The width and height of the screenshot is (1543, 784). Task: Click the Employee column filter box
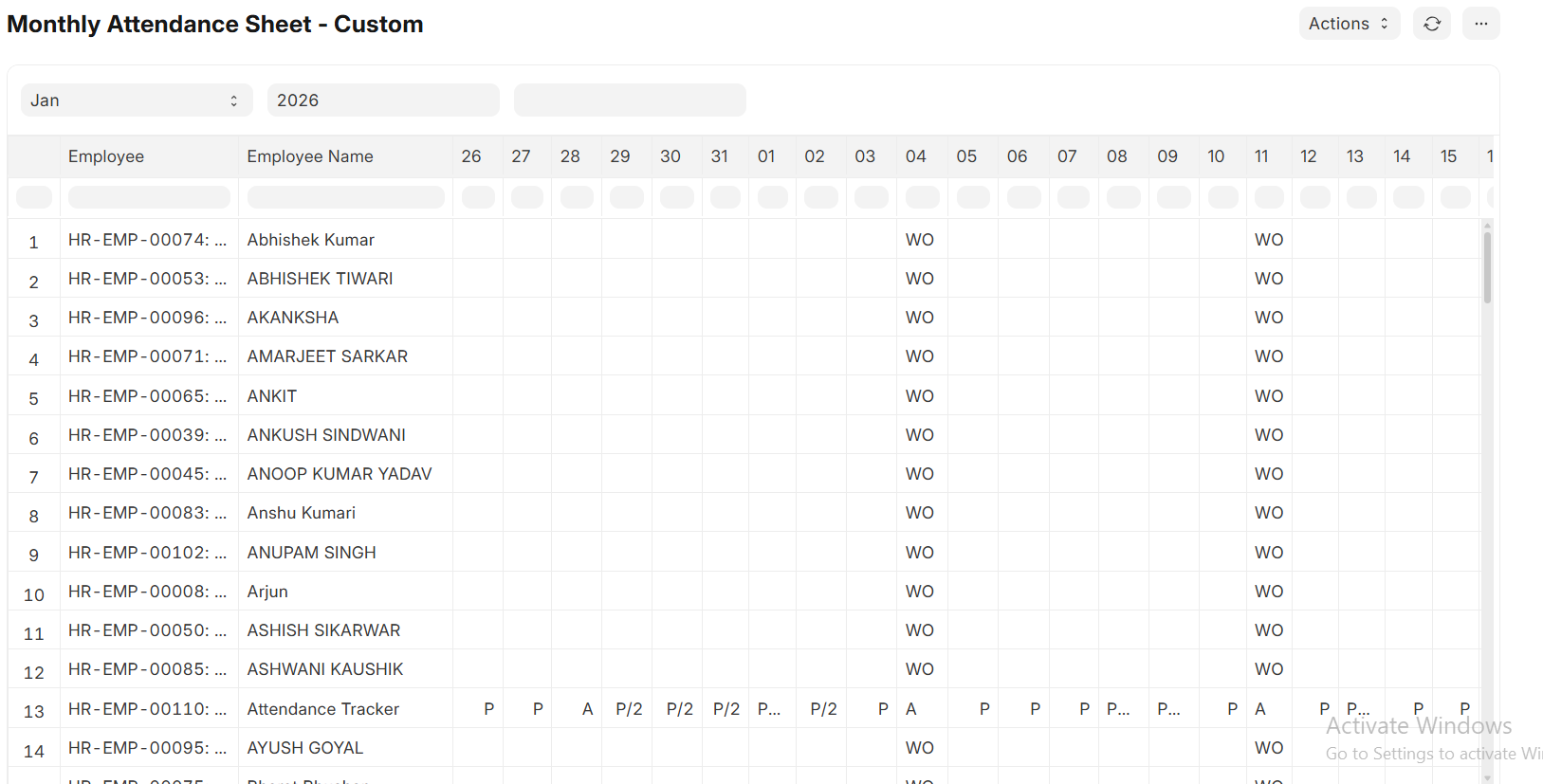(x=149, y=197)
